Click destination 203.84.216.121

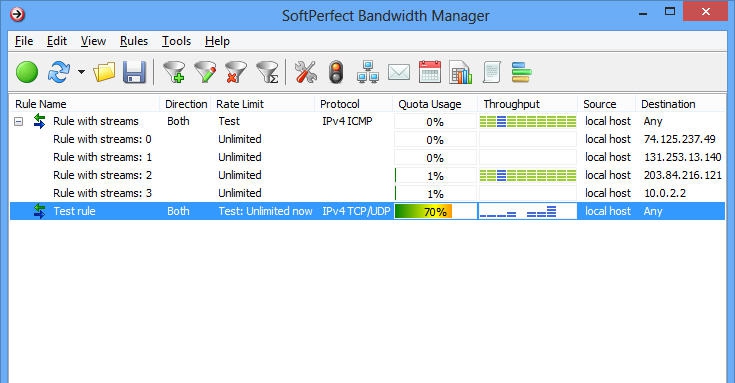(x=682, y=175)
